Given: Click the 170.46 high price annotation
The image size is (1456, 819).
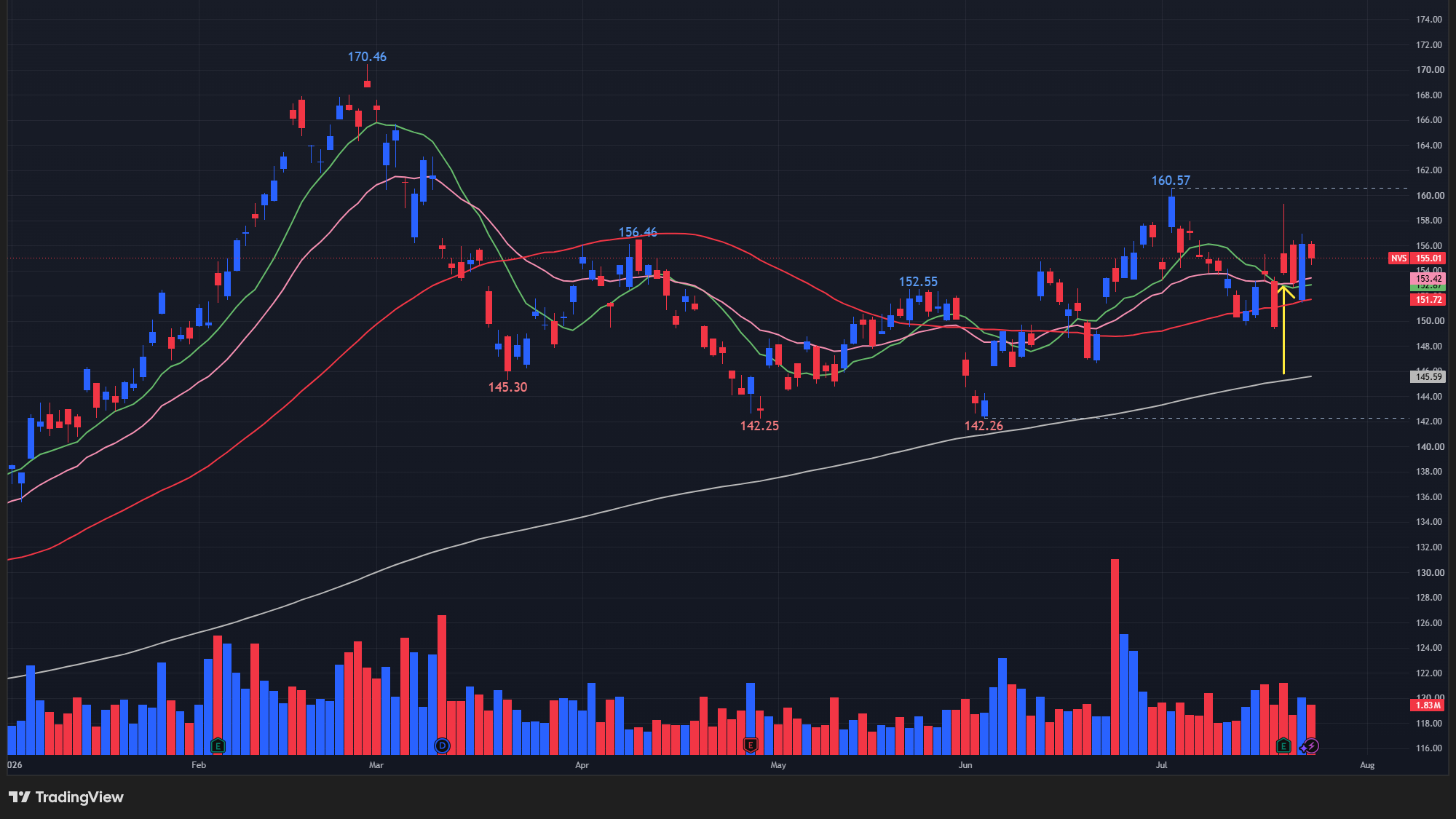Looking at the screenshot, I should [x=367, y=57].
